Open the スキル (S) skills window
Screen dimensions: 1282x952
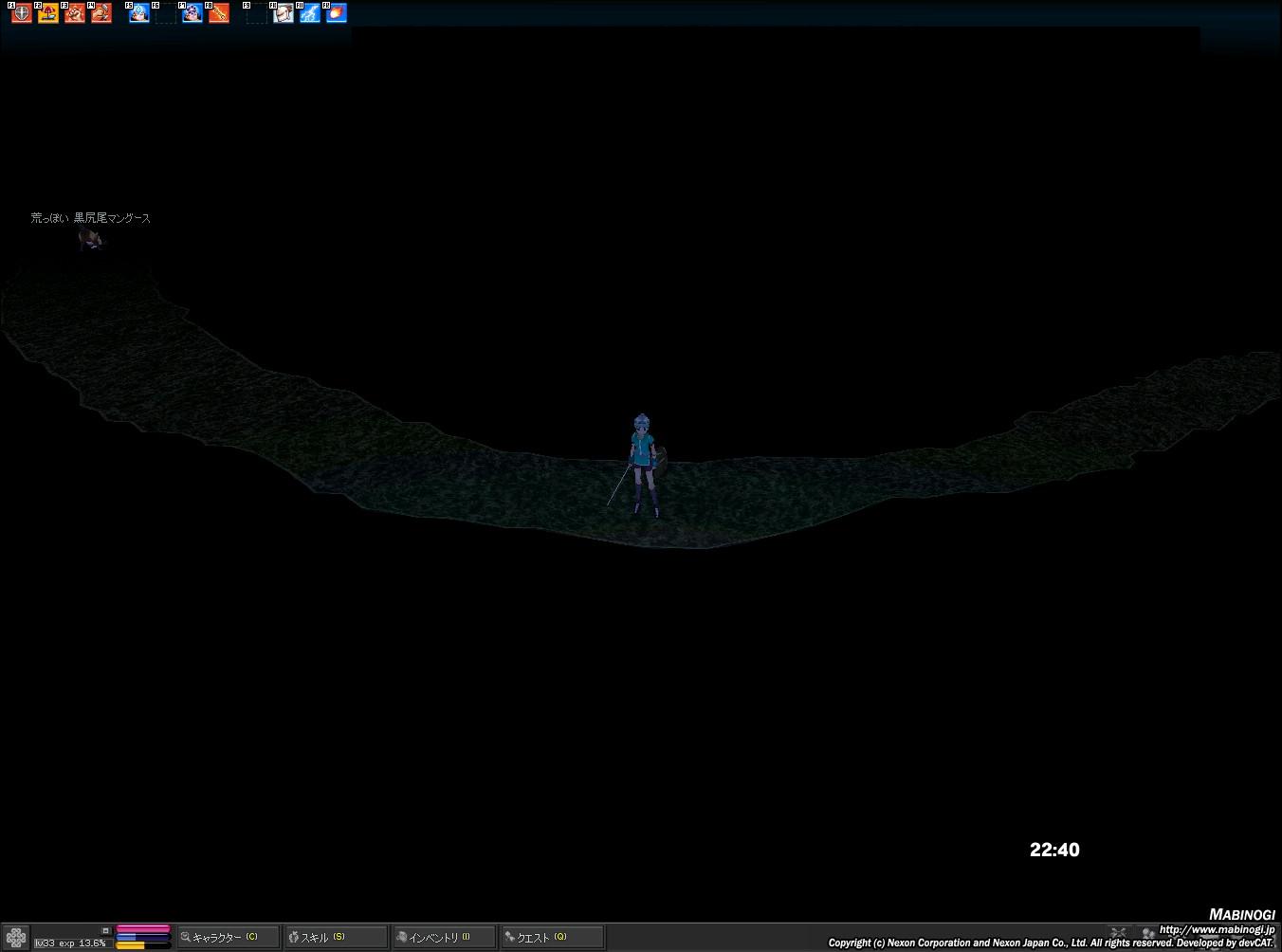click(x=336, y=937)
